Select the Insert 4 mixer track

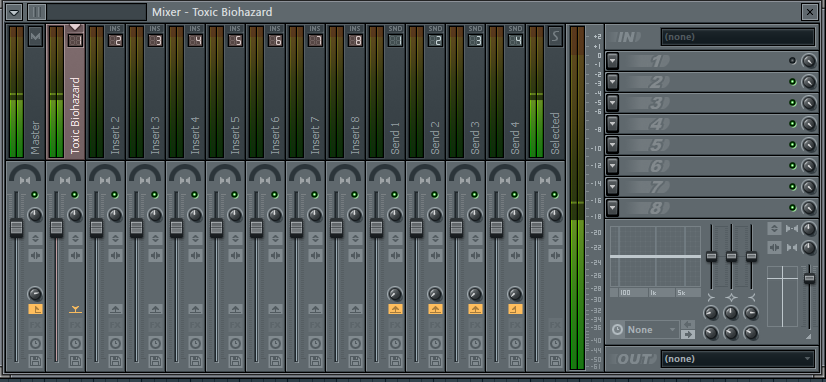[x=186, y=92]
